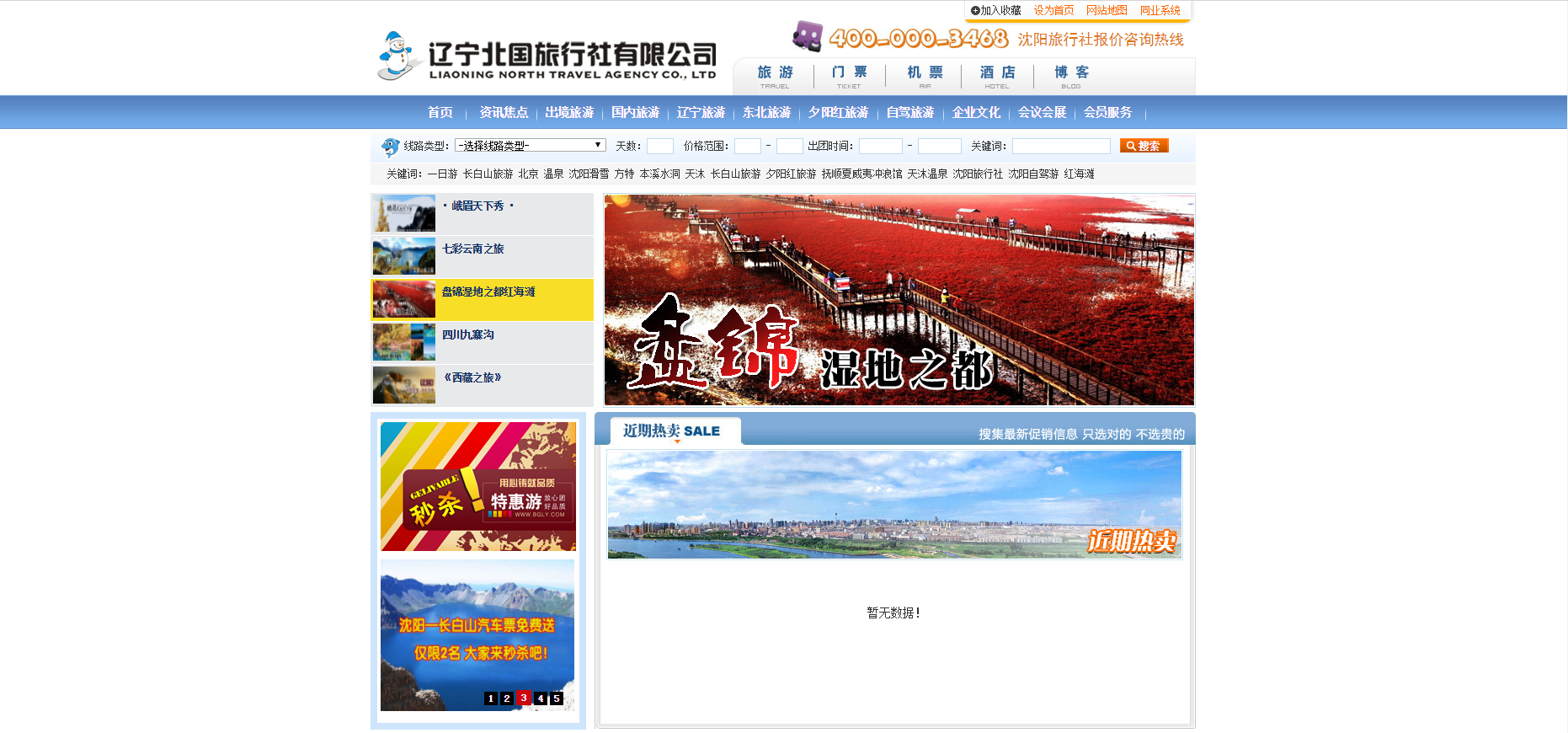The image size is (1568, 733).
Task: Open the 酒店 Hotel tab
Action: click(997, 76)
